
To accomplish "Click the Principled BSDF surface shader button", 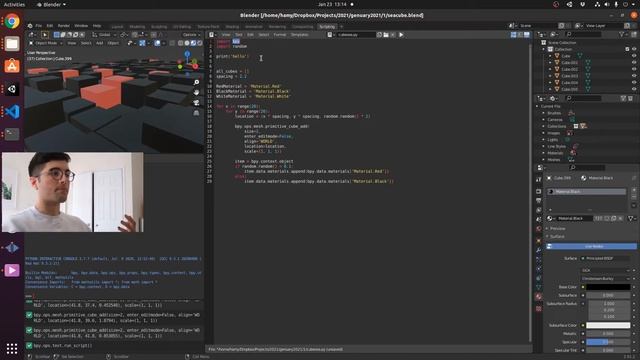I will (x=606, y=258).
